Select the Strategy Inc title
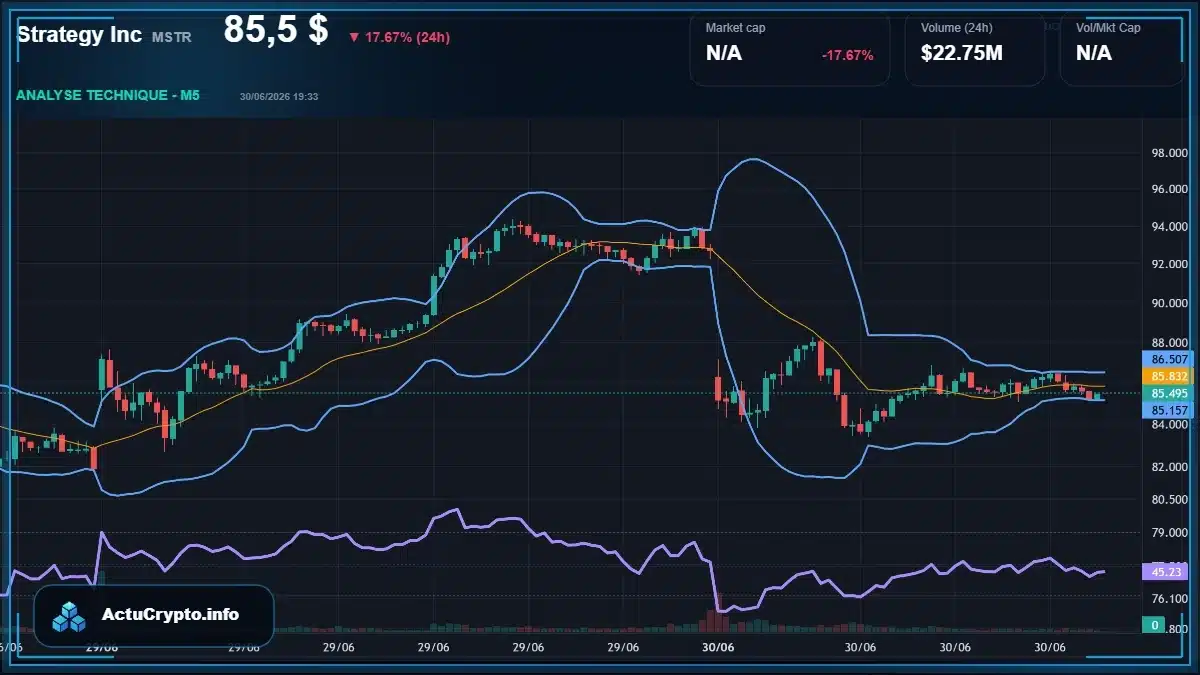Screen dimensions: 1200x675 (79, 34)
